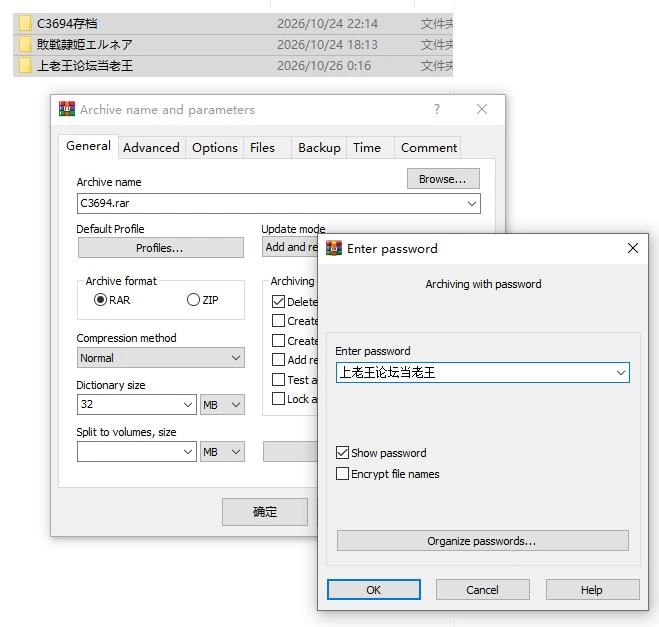The width and height of the screenshot is (659, 627).
Task: Click the date 2026/10/26 0:16
Action: tap(324, 66)
